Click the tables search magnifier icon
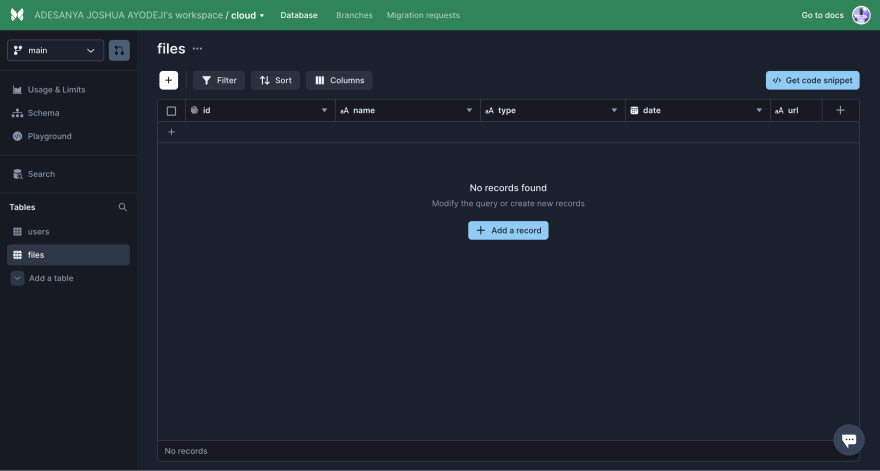 pyautogui.click(x=123, y=207)
